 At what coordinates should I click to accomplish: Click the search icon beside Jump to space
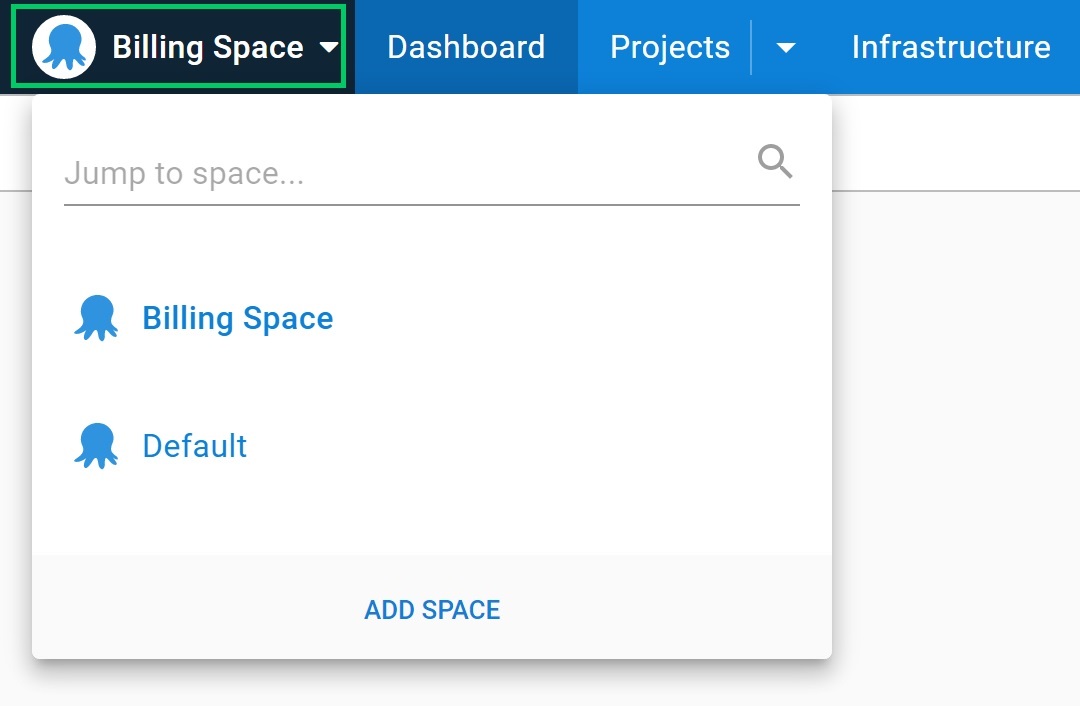tap(775, 160)
